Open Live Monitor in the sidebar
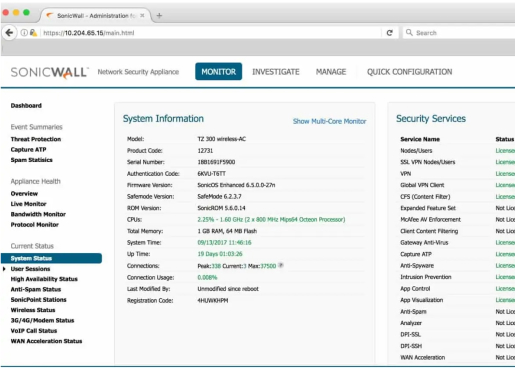 point(28,204)
